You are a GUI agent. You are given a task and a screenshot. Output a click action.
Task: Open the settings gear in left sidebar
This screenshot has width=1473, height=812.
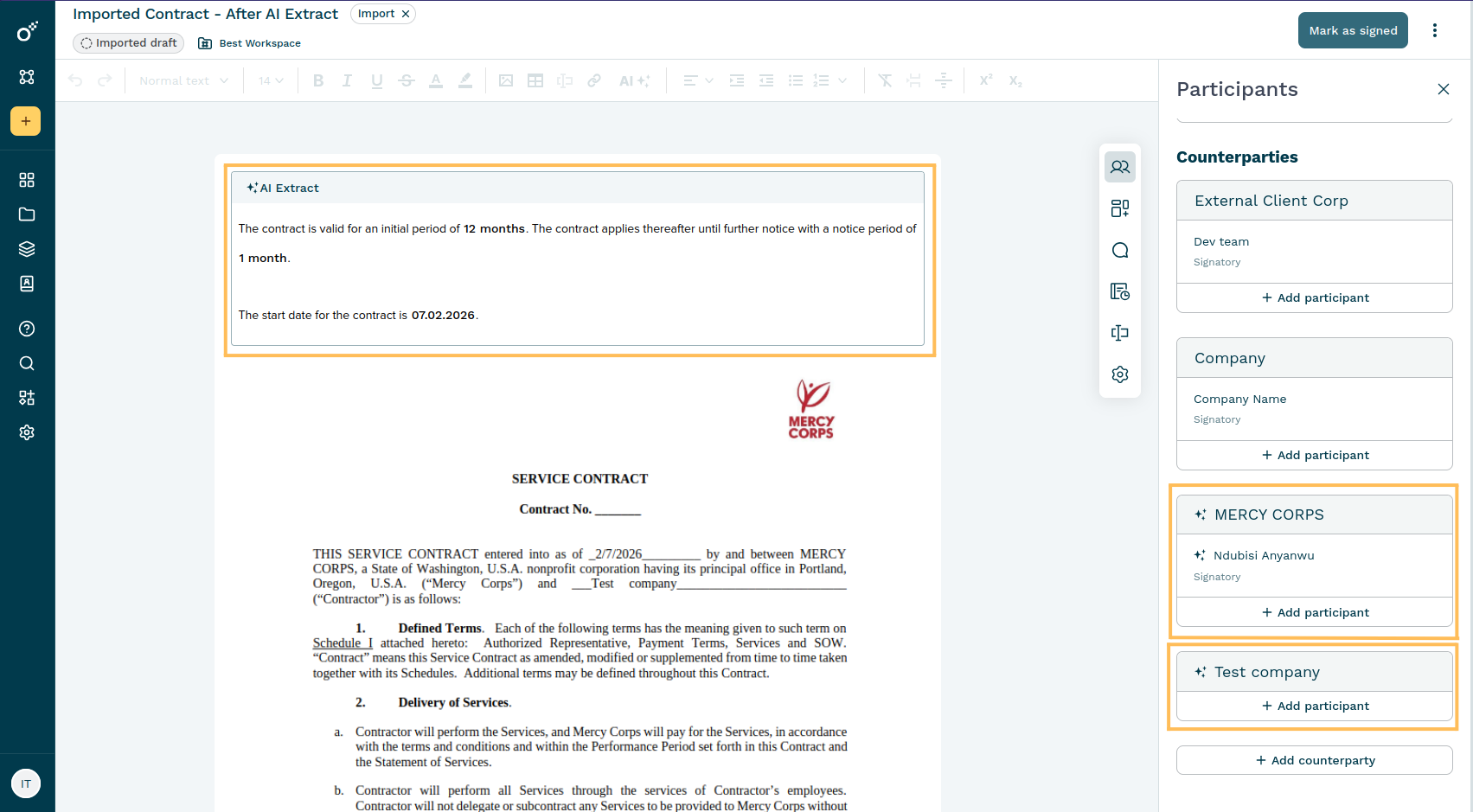(27, 432)
